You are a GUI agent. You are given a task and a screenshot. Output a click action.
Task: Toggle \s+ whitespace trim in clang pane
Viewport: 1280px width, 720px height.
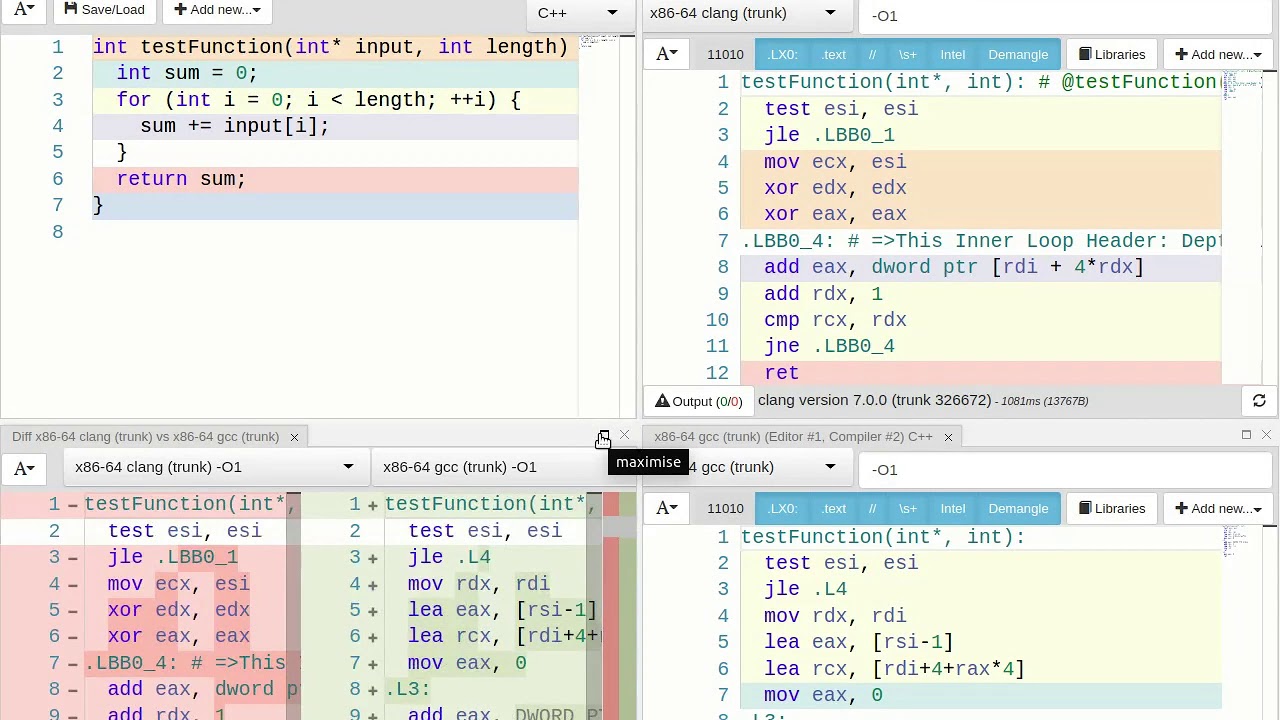[x=907, y=55]
